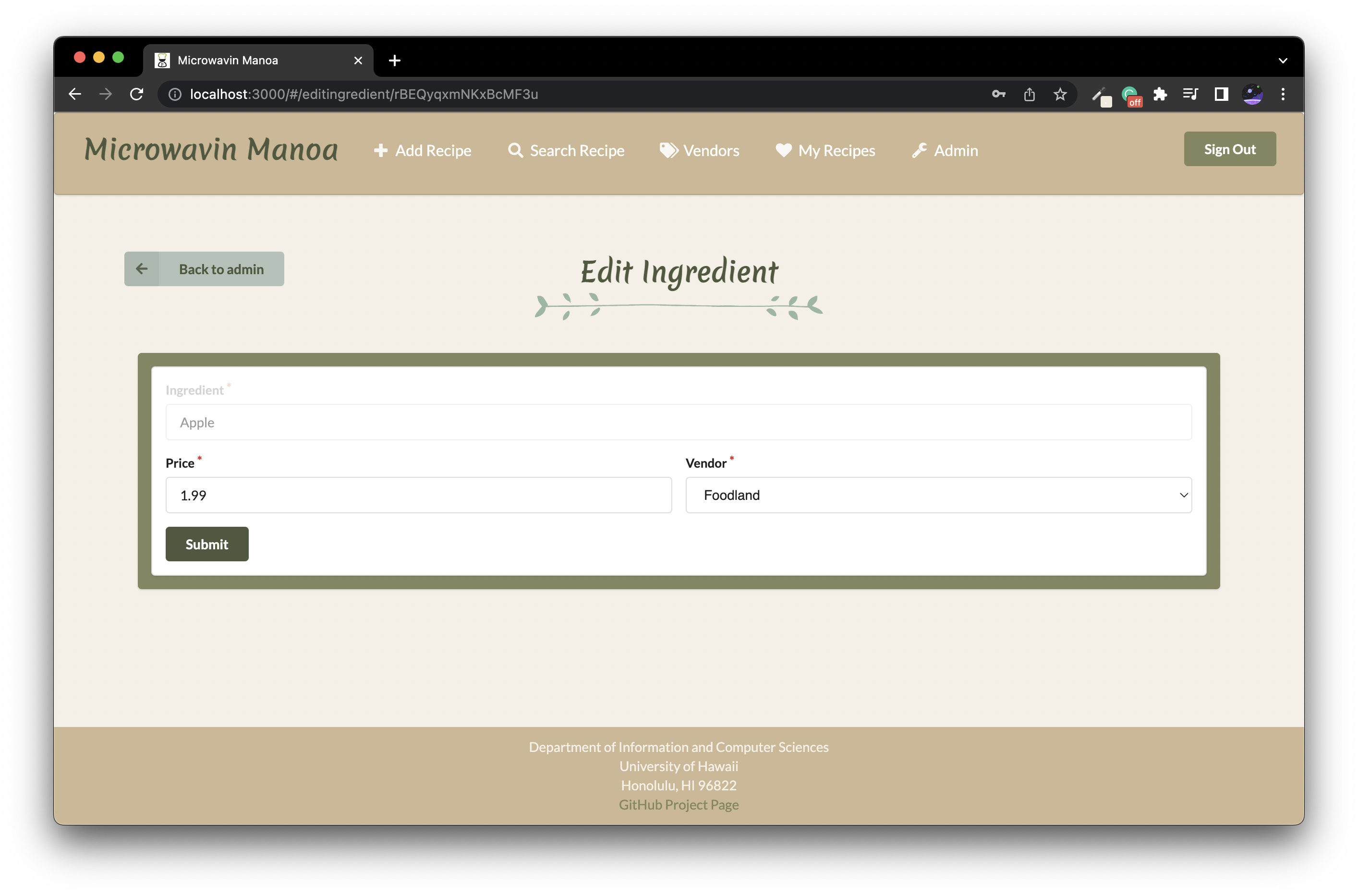Click the Sign Out button
Image resolution: width=1358 pixels, height=896 pixels.
1229,148
